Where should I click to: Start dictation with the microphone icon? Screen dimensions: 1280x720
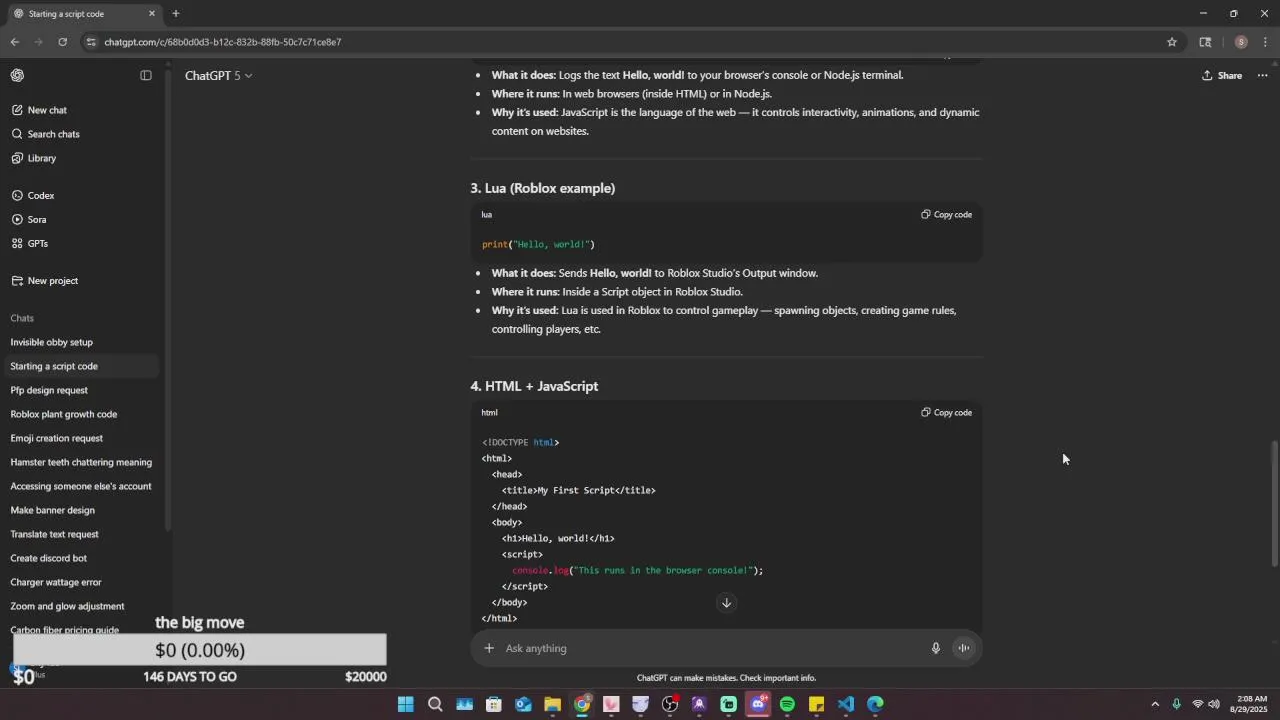[936, 649]
